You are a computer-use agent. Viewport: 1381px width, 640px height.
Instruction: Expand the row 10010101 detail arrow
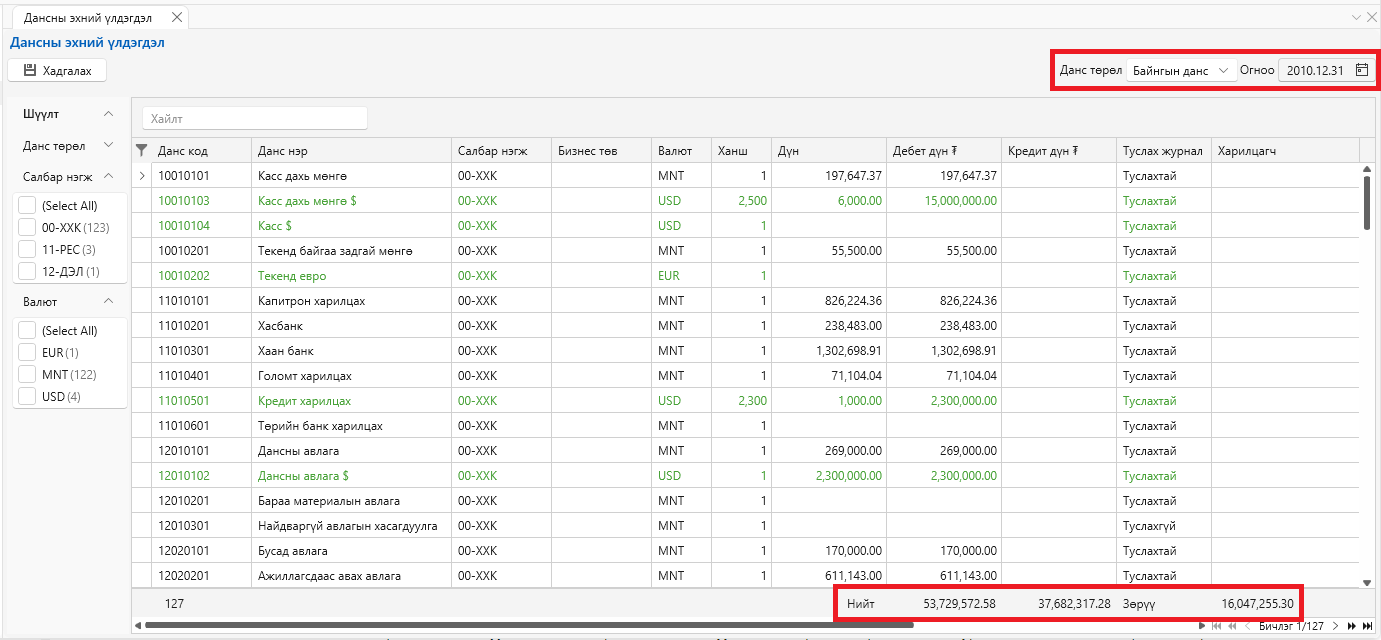point(141,176)
